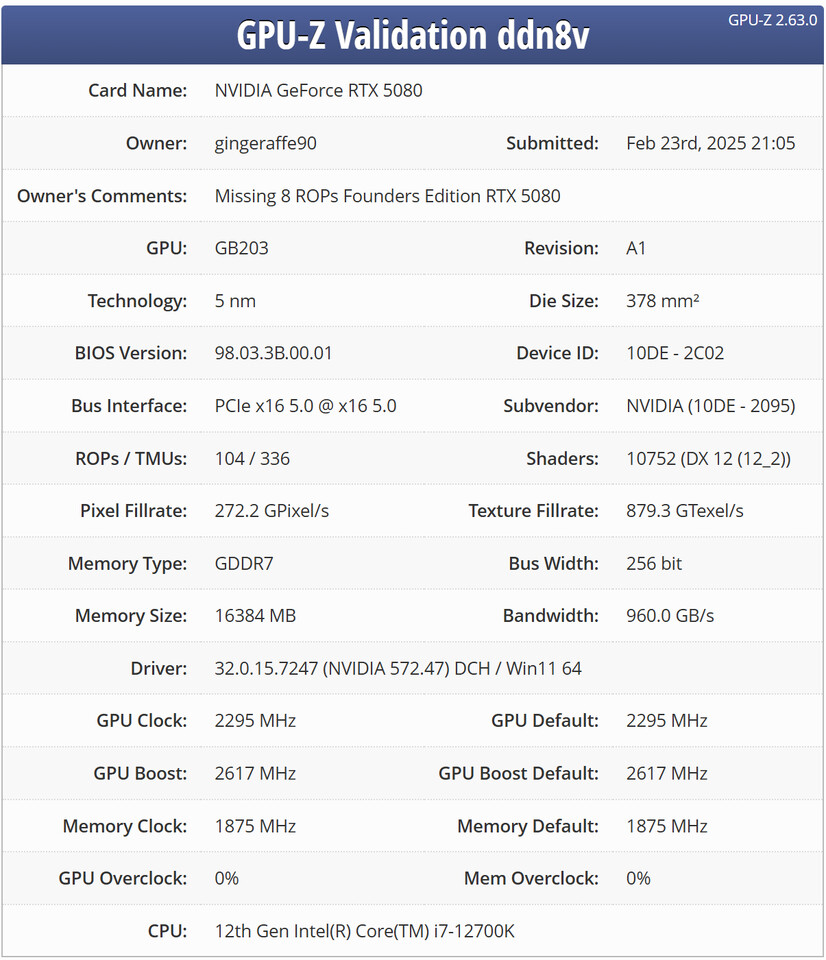Viewport: 826px width, 960px height.
Task: Click the GPU Boost 2617 MHz value
Action: click(255, 774)
